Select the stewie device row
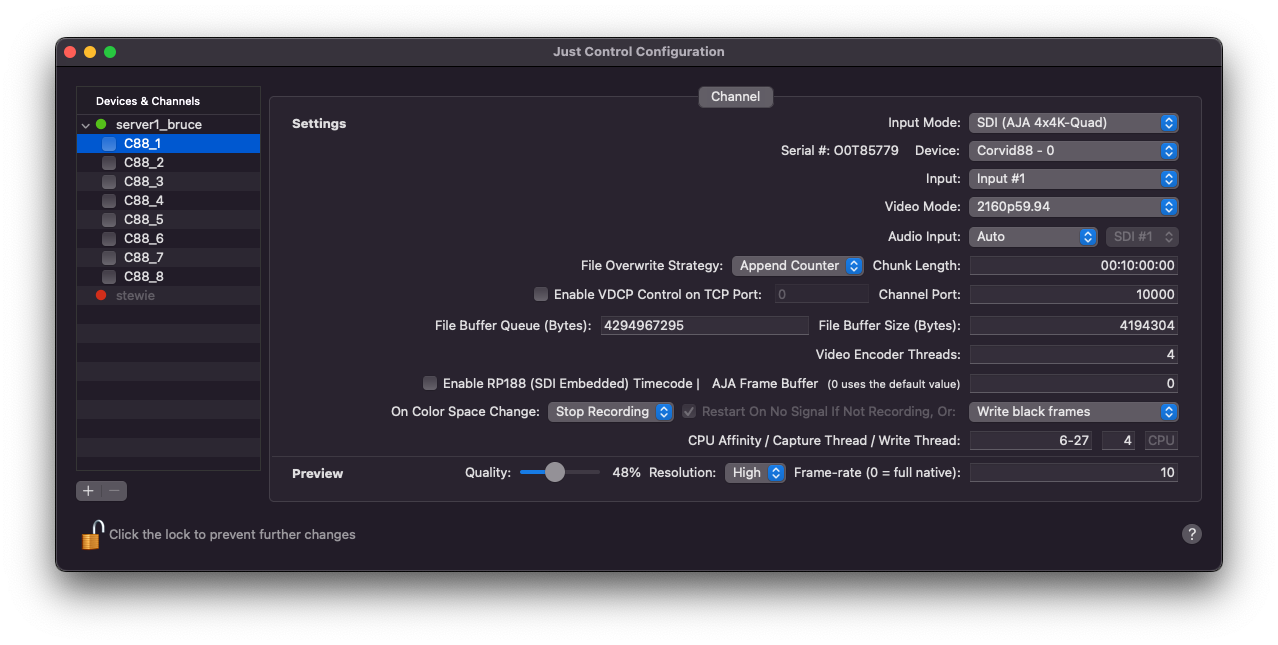 click(168, 295)
